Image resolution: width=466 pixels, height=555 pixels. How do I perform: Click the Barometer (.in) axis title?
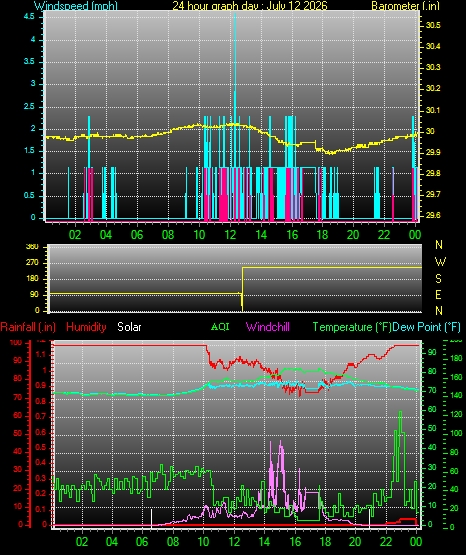coord(405,6)
